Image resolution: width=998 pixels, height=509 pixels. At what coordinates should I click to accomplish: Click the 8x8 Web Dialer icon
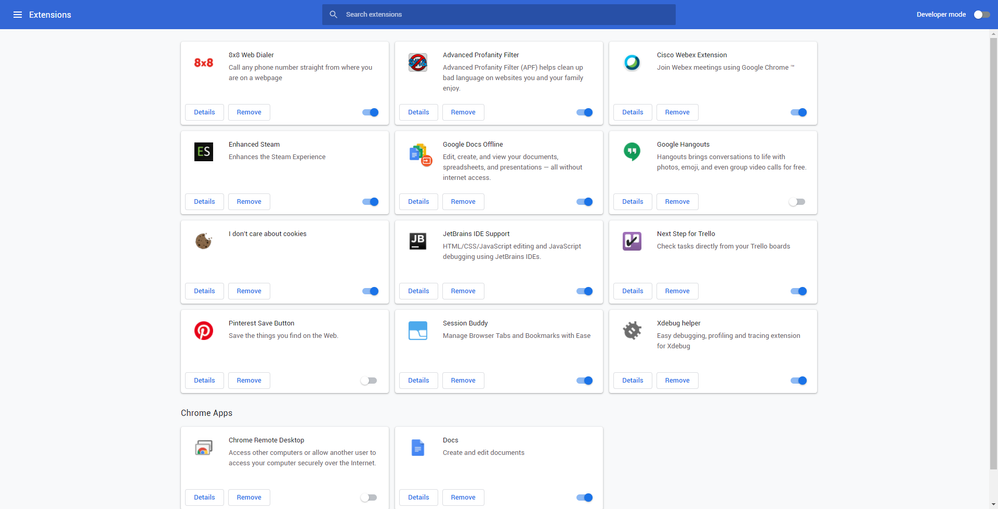[x=203, y=63]
